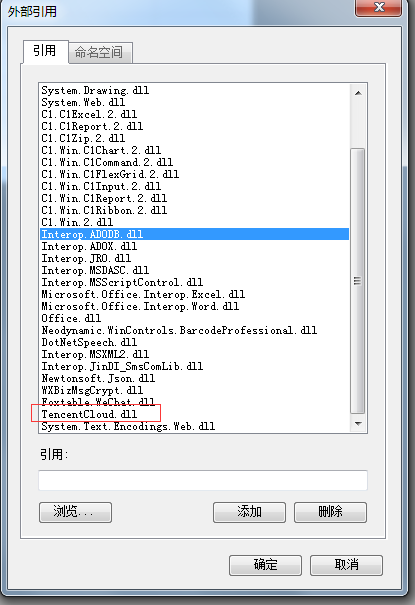Select C1.Win.C1FlexGrid.2.dll entry

[194, 174]
